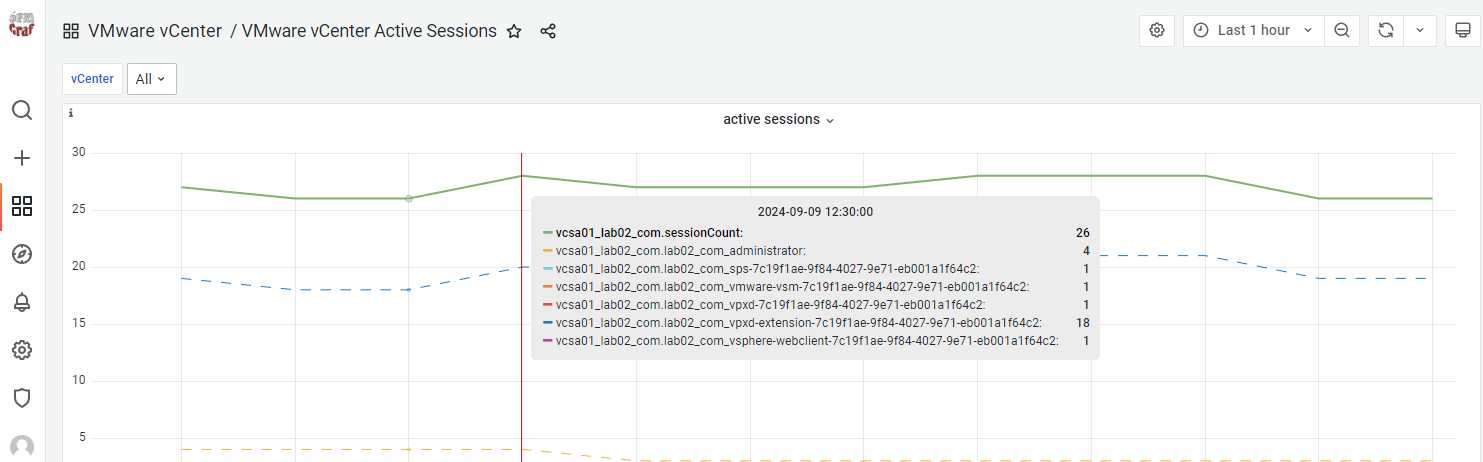The image size is (1483, 462).
Task: Click the vCenter variable label
Action: coord(93,79)
